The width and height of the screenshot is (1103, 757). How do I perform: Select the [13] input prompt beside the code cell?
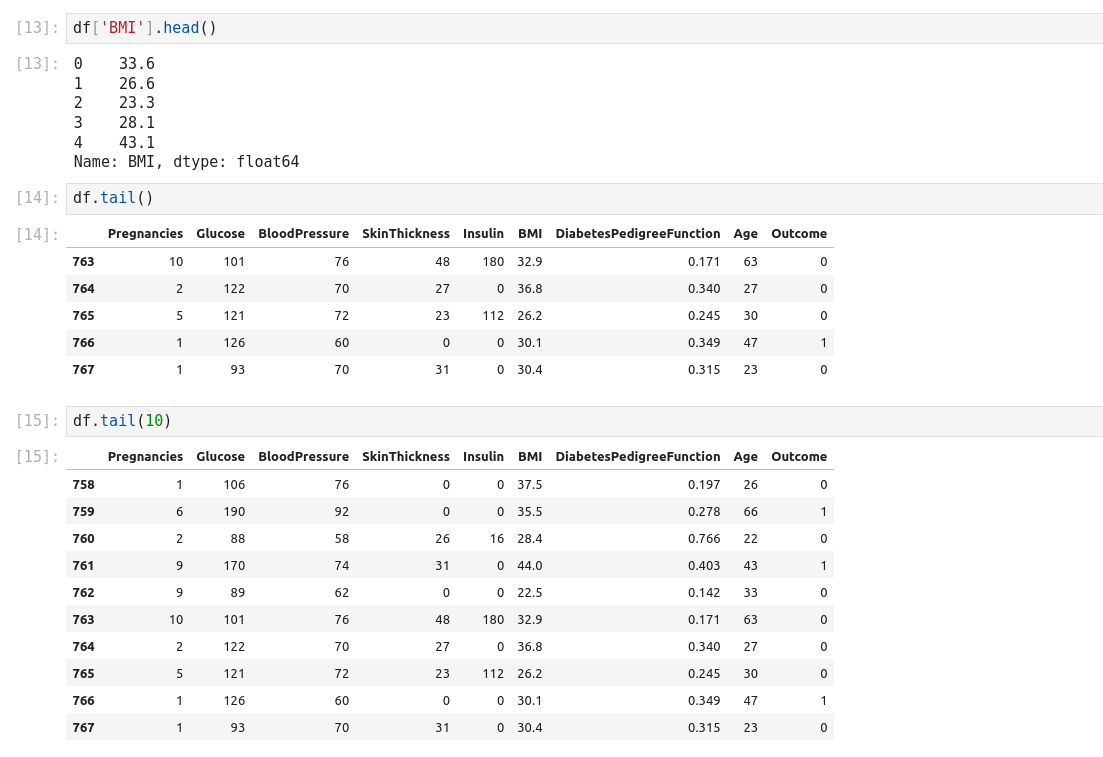(x=37, y=28)
